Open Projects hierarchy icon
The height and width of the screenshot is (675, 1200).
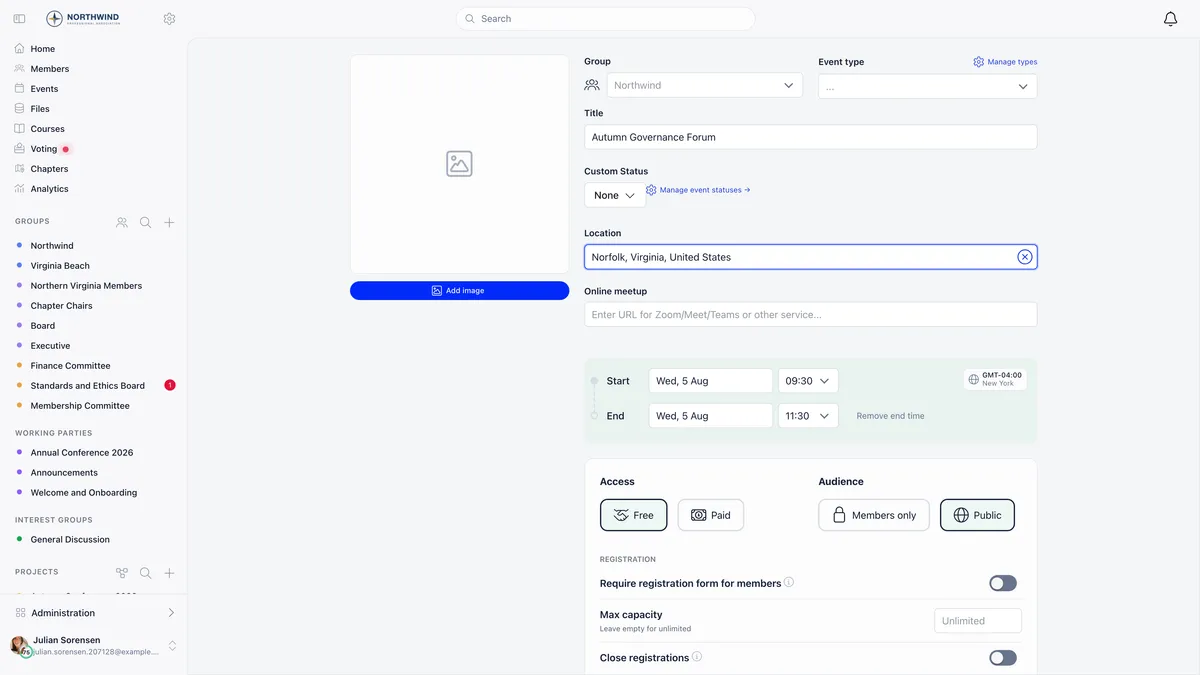tap(121, 573)
